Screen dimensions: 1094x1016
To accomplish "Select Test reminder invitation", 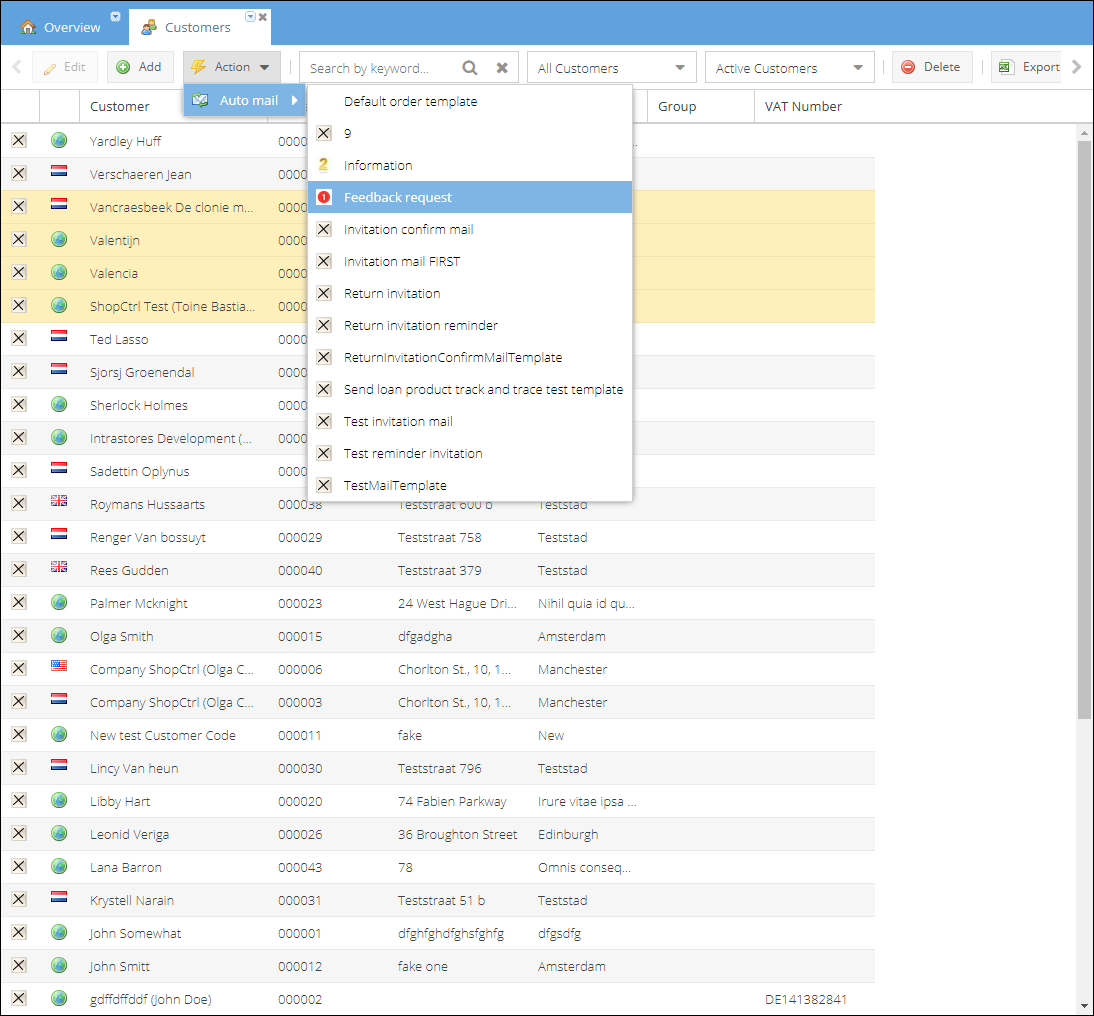I will (470, 454).
